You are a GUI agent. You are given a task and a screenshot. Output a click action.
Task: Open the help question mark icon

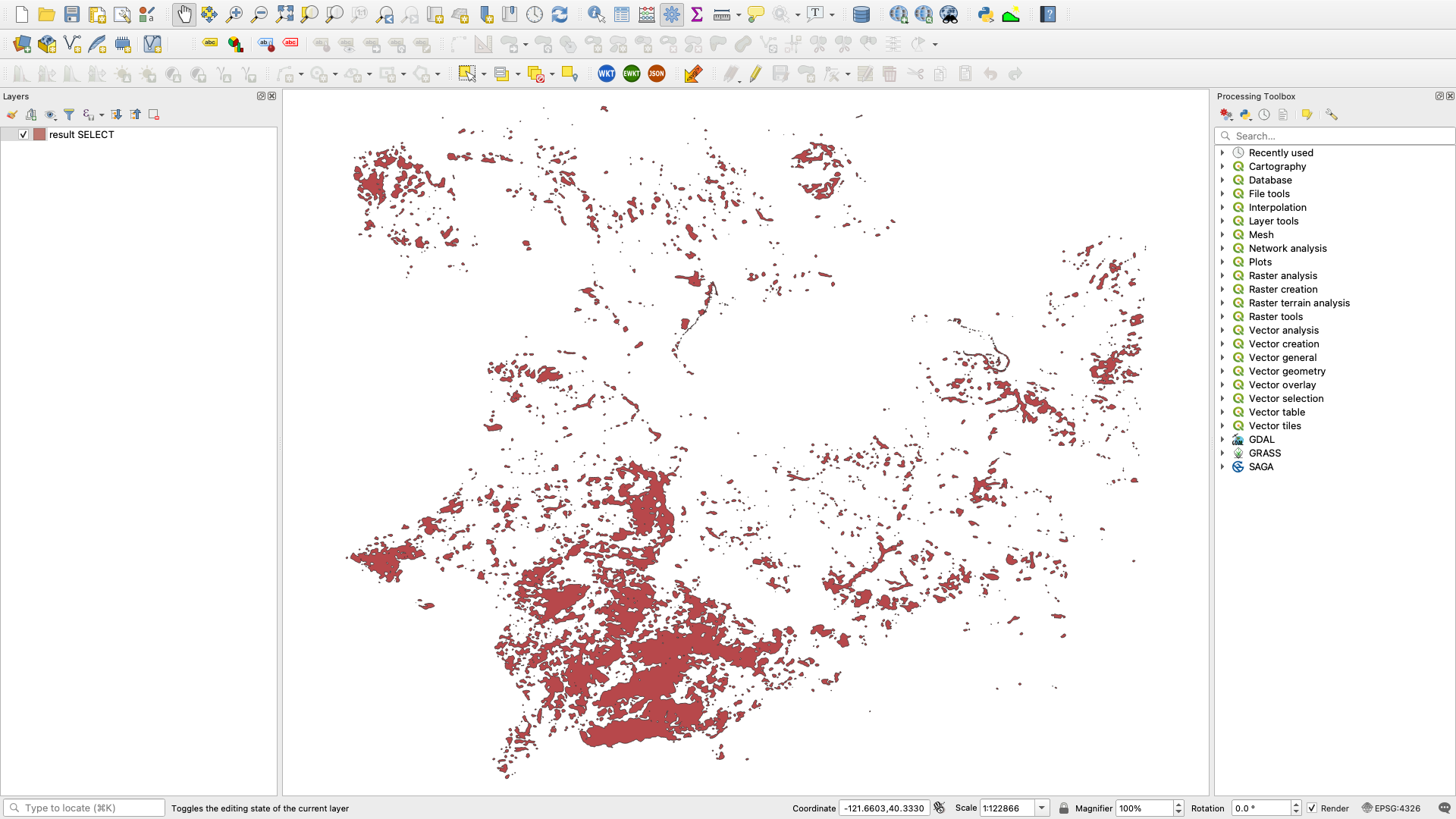[1048, 14]
